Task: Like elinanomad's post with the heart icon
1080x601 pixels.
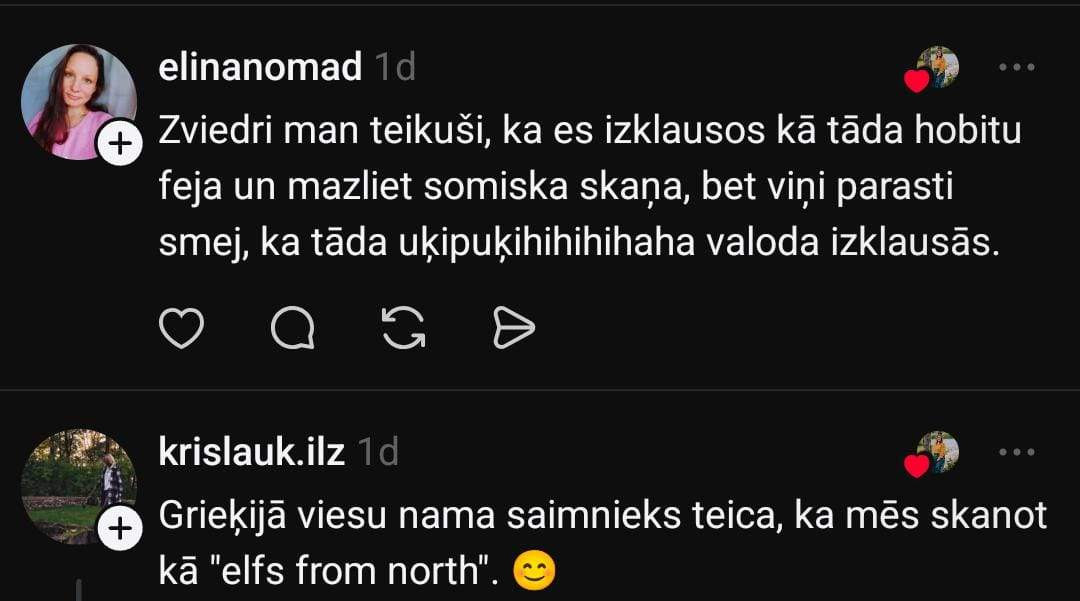Action: coord(182,328)
